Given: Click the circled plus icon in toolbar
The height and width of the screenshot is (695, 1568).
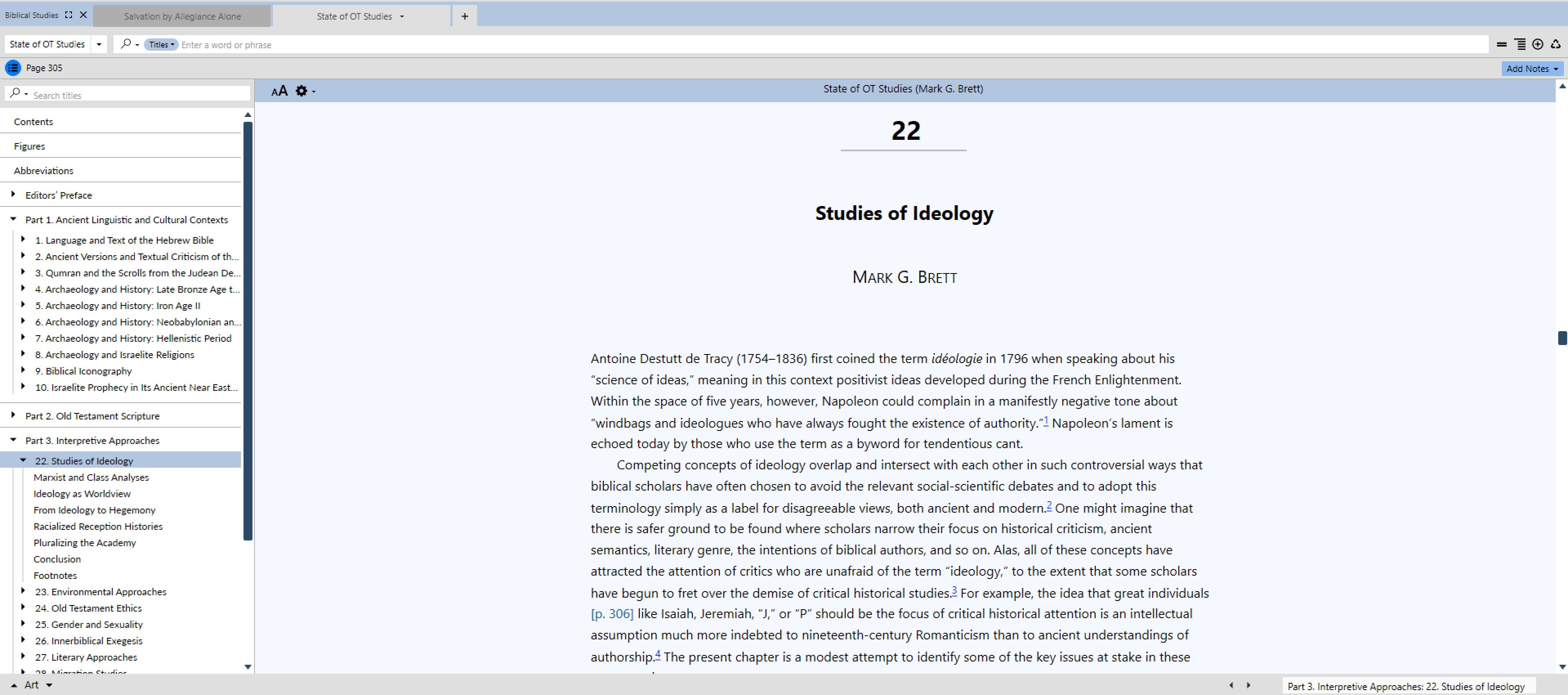Looking at the screenshot, I should tap(1538, 45).
